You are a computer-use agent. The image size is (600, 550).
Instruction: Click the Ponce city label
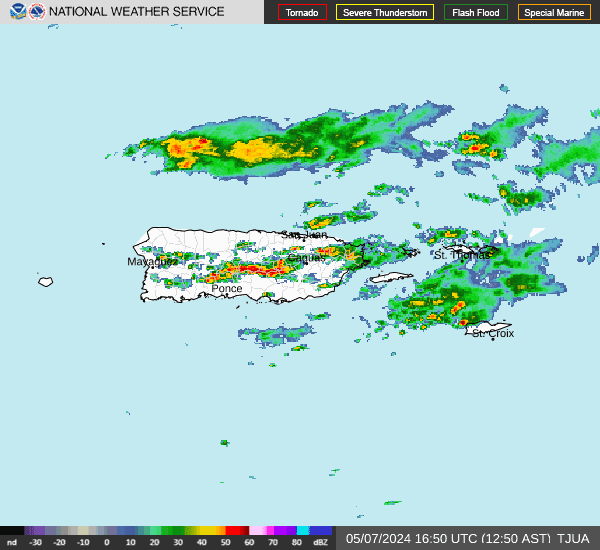(x=227, y=289)
